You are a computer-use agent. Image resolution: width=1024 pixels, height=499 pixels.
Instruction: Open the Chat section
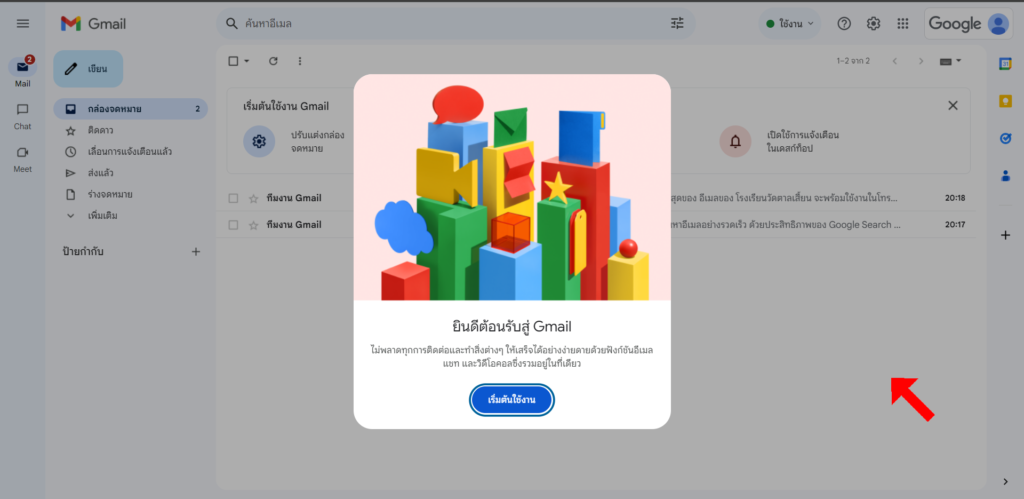[x=23, y=116]
